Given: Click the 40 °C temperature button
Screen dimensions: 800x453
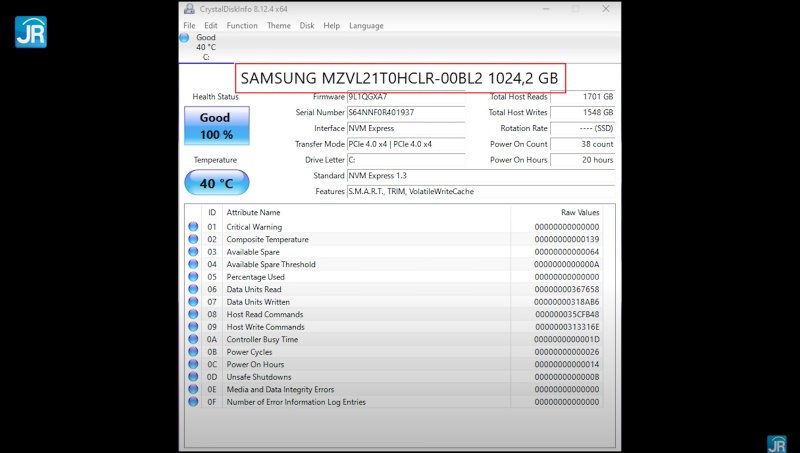Looking at the screenshot, I should [x=216, y=183].
